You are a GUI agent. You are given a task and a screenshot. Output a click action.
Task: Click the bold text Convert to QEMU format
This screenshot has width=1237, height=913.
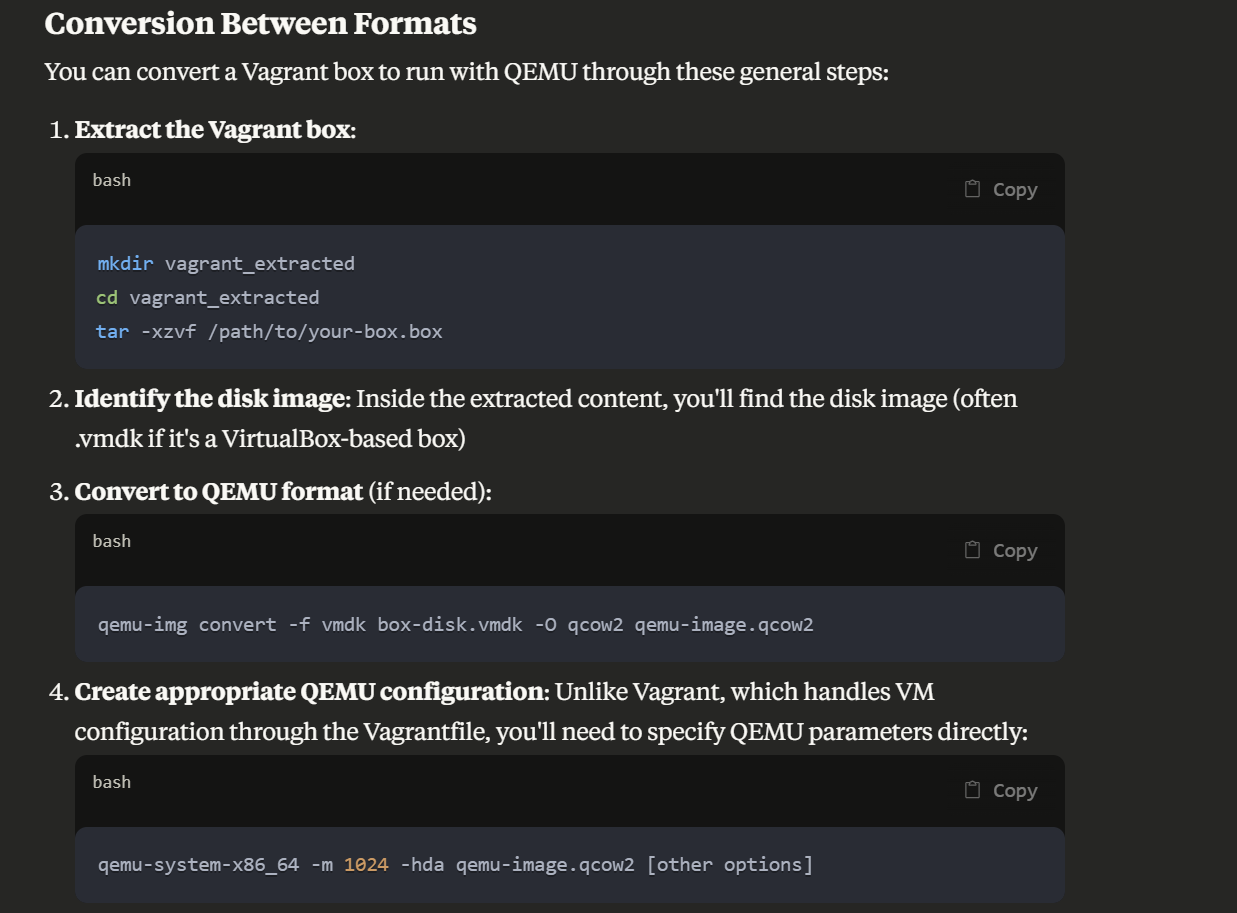point(218,491)
